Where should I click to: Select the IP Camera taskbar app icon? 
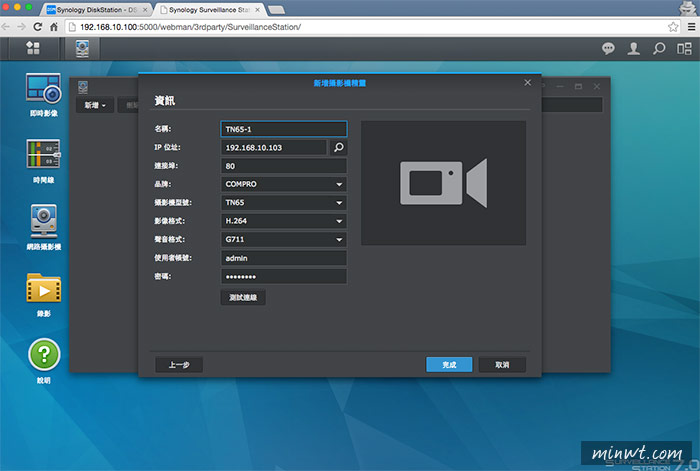[x=82, y=48]
